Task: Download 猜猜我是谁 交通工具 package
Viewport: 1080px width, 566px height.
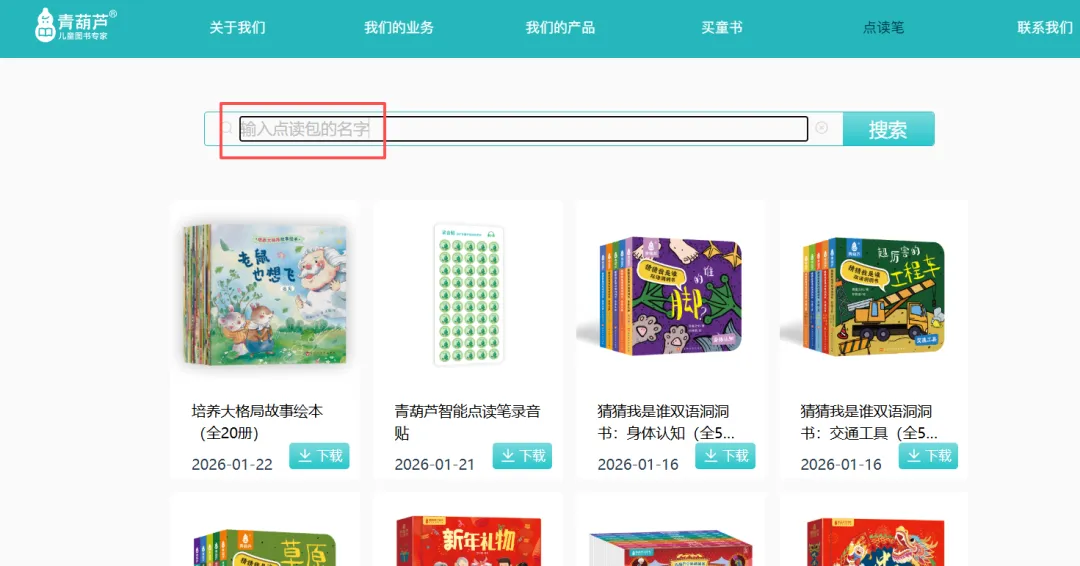Action: coord(928,456)
